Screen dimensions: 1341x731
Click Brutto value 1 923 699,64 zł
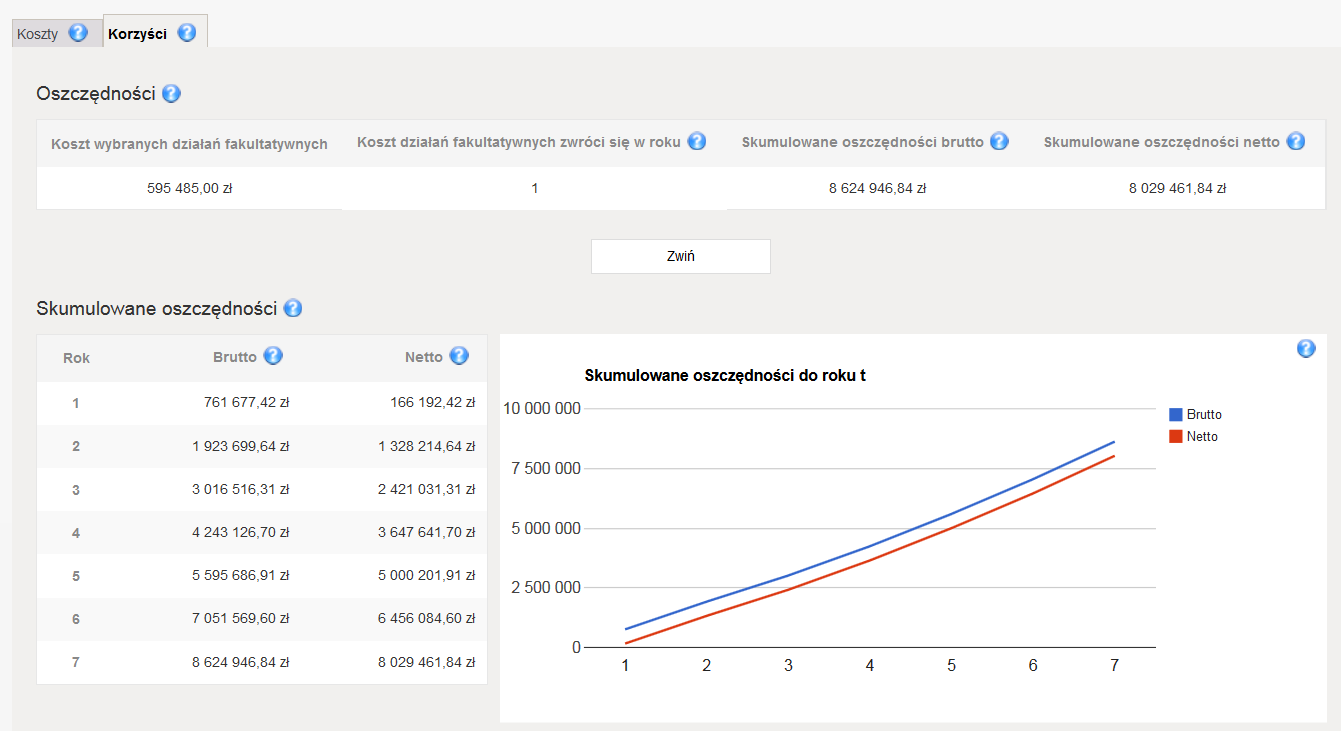pos(241,446)
